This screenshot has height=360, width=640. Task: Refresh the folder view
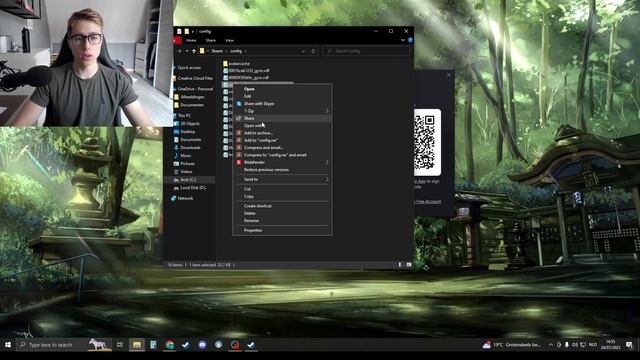tap(313, 51)
